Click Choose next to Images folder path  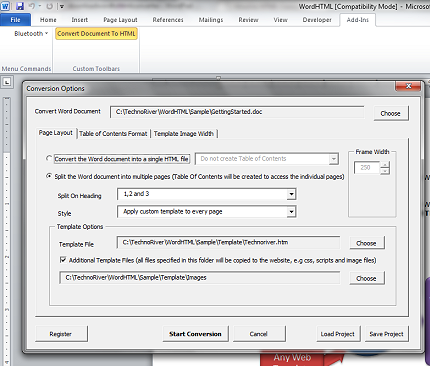click(367, 278)
